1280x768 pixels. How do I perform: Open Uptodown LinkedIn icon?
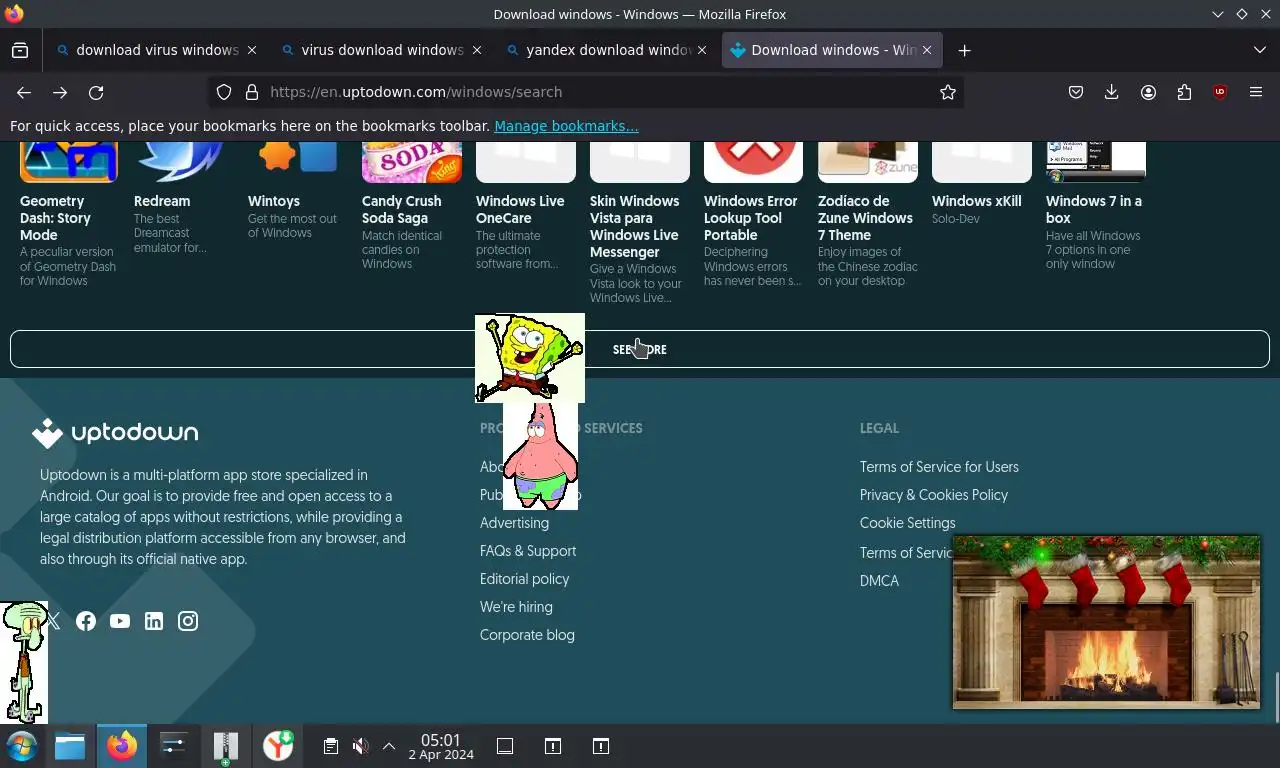coord(154,621)
